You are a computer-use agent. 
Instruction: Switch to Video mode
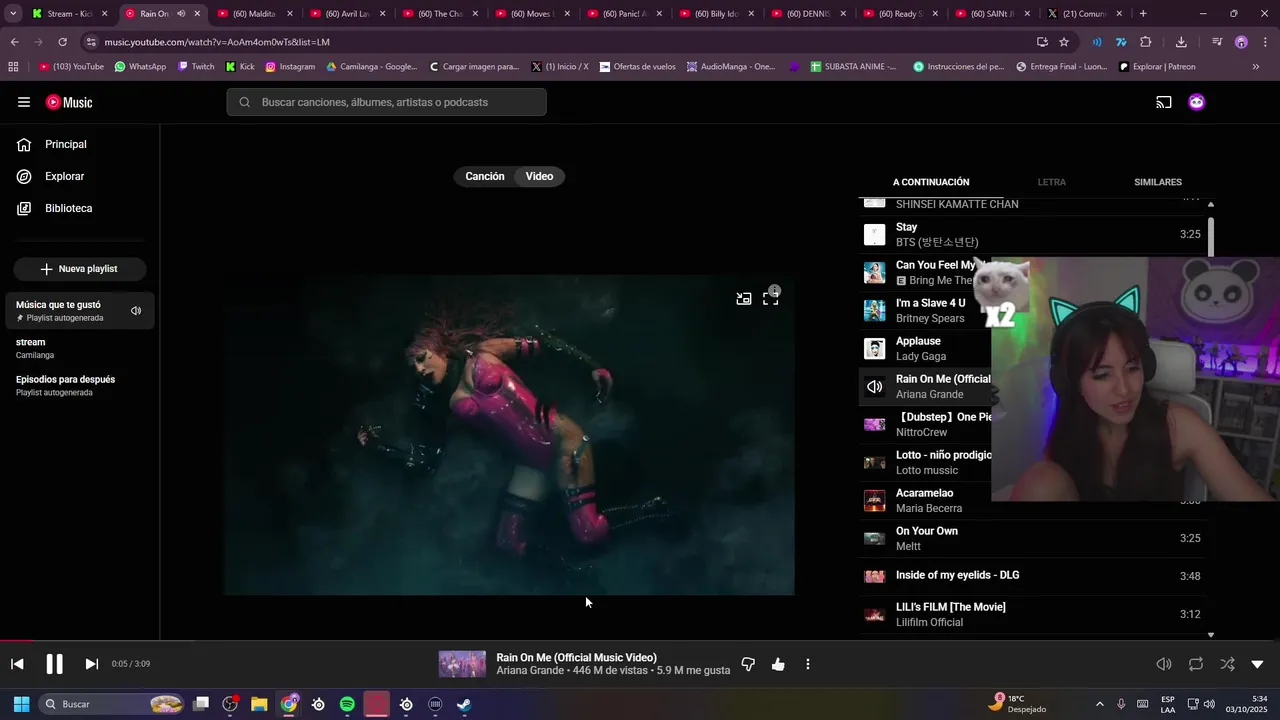[539, 176]
